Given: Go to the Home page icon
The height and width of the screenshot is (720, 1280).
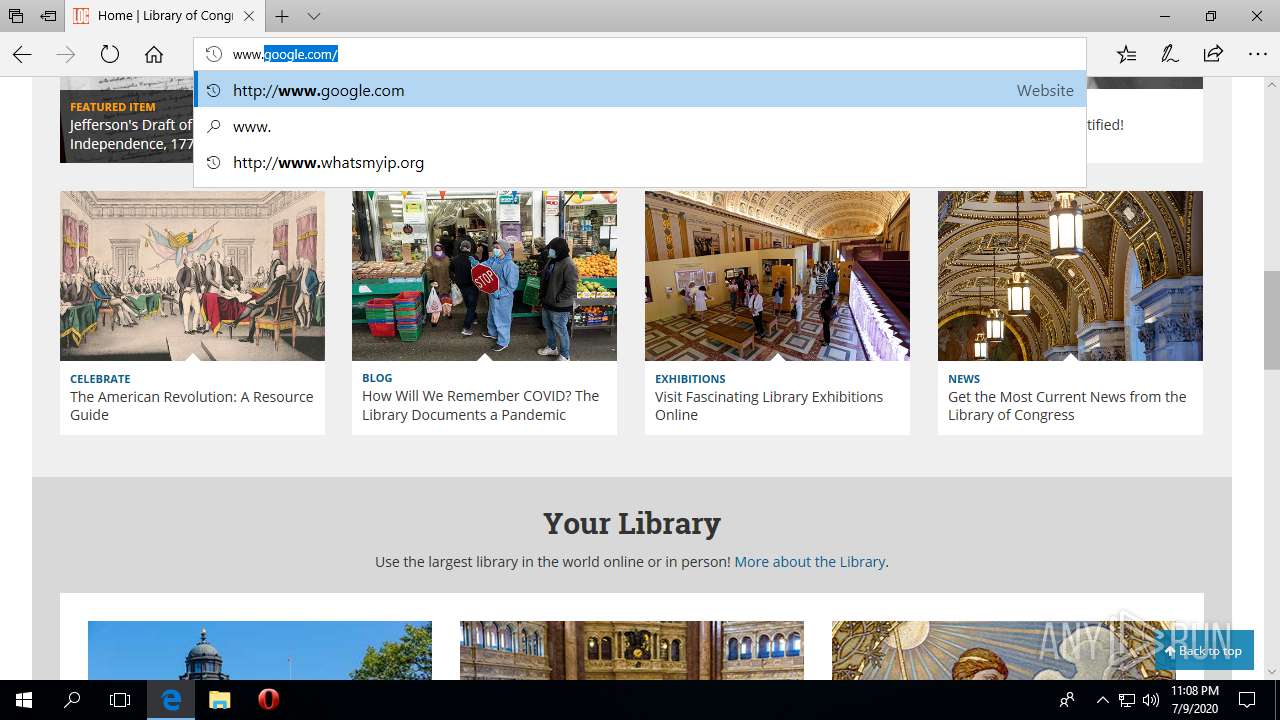Looking at the screenshot, I should [153, 55].
